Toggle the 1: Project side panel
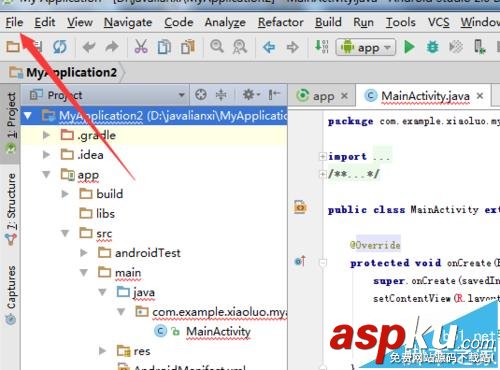This screenshot has width=500, height=370. coord(11,123)
